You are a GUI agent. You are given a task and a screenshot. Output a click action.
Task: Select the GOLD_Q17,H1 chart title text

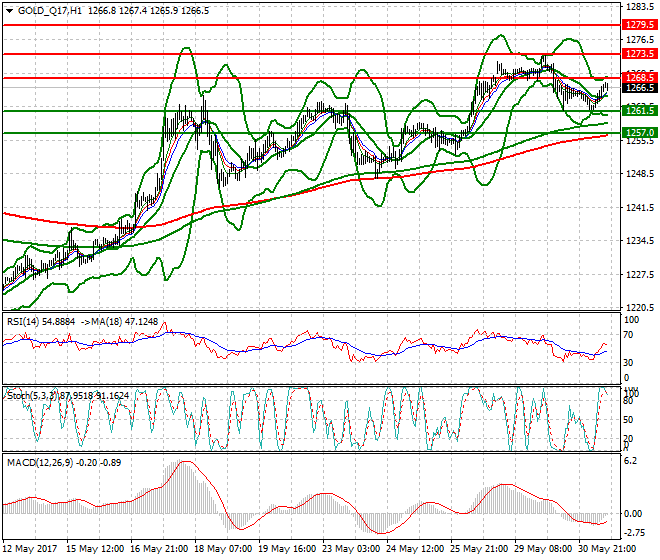(x=50, y=11)
